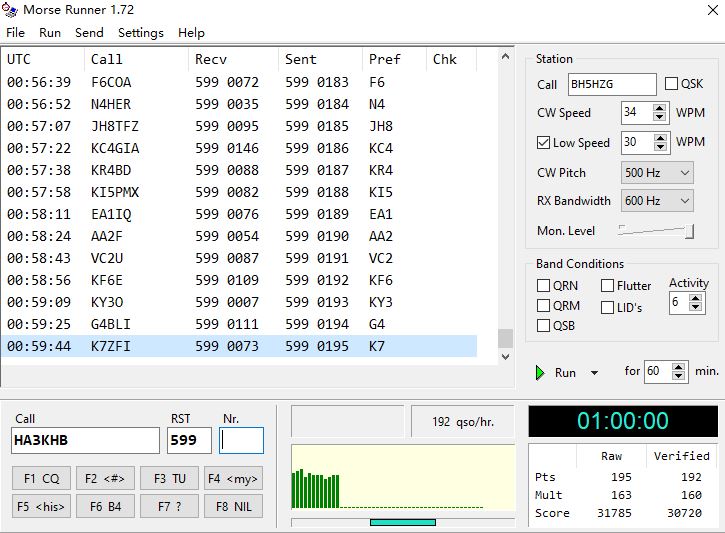The image size is (725, 533).
Task: Select the K7ZFI log row
Action: (x=239, y=346)
